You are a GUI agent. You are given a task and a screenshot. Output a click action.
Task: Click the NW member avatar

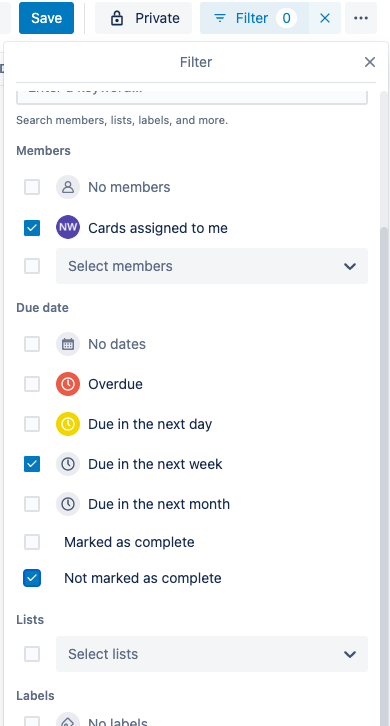tap(68, 227)
